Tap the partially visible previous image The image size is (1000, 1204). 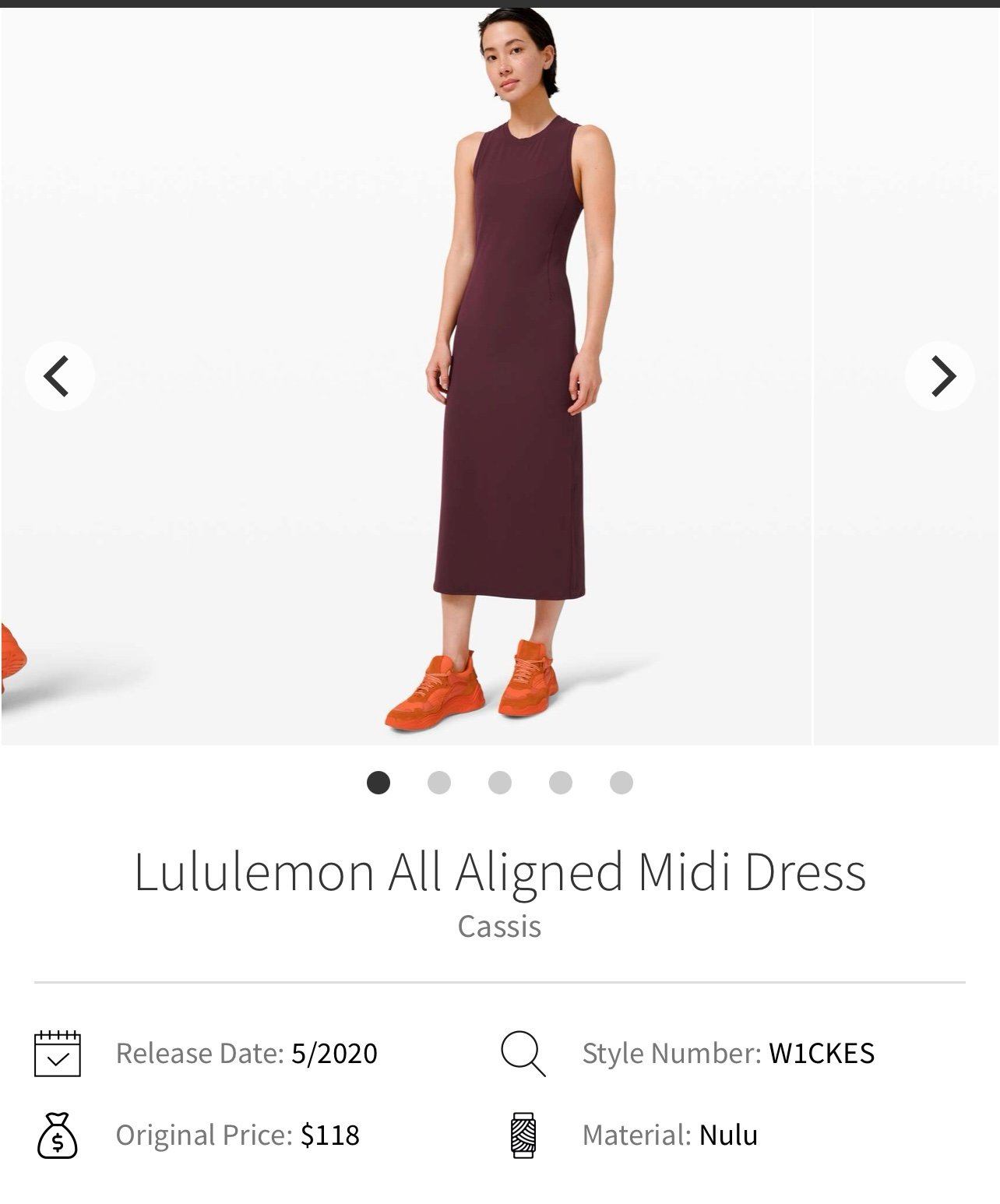click(x=13, y=658)
